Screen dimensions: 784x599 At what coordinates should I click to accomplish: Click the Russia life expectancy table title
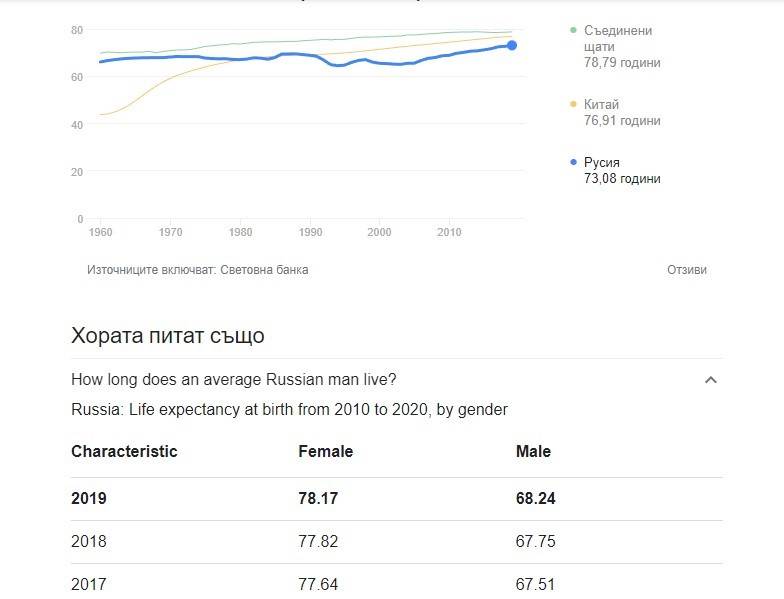click(x=289, y=410)
